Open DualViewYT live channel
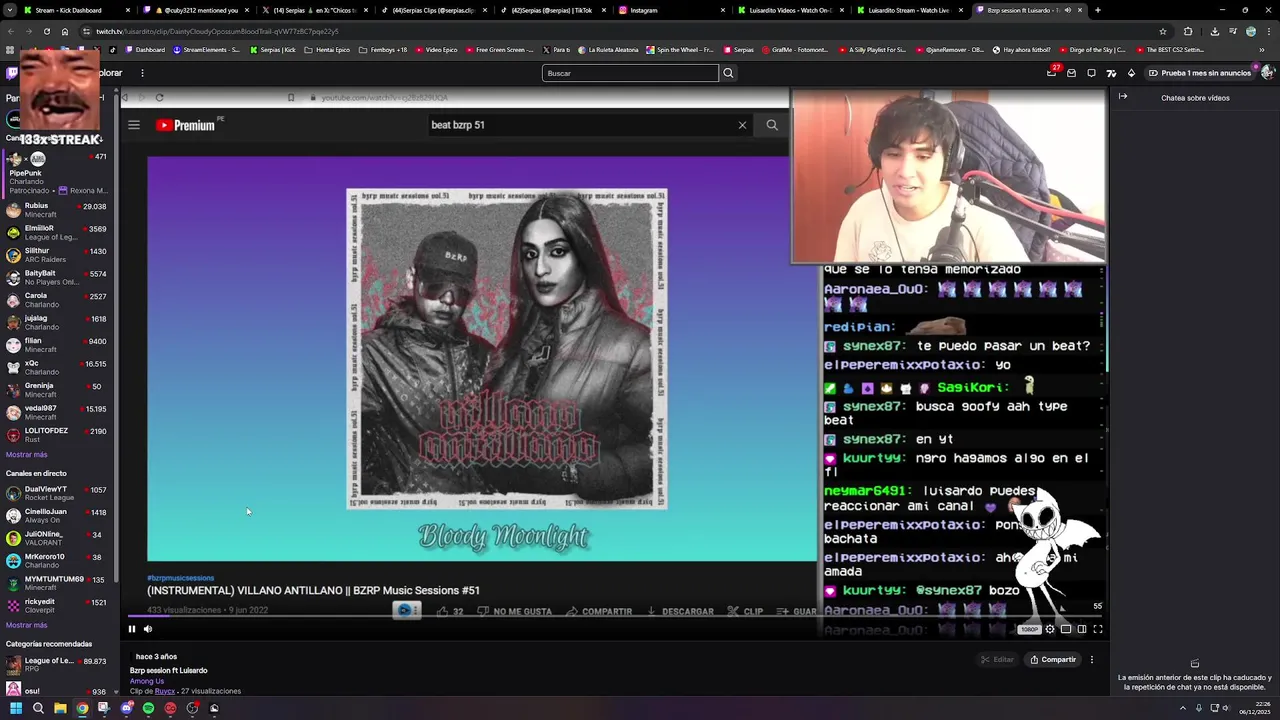This screenshot has width=1280, height=720. coord(58,493)
